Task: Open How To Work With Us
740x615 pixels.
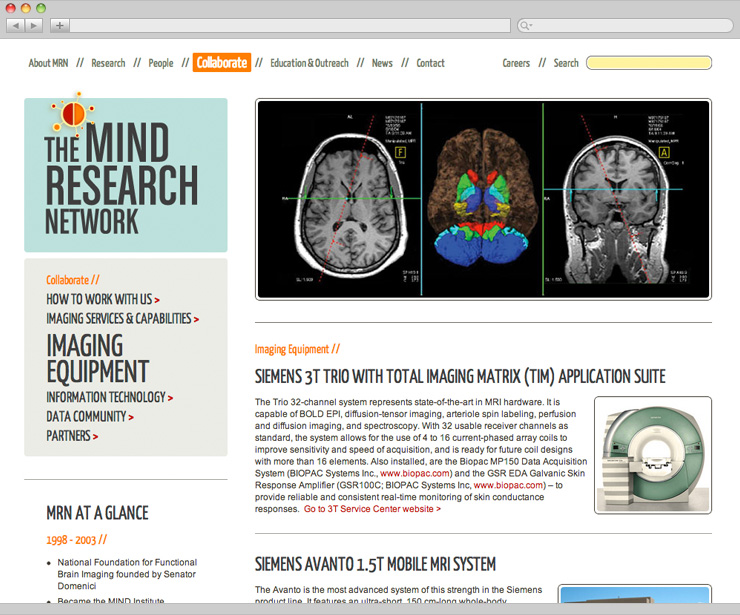Action: click(x=102, y=299)
